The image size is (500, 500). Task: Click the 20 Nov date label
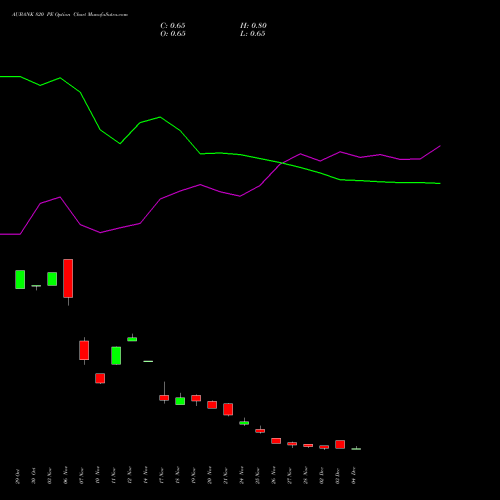tap(210, 475)
